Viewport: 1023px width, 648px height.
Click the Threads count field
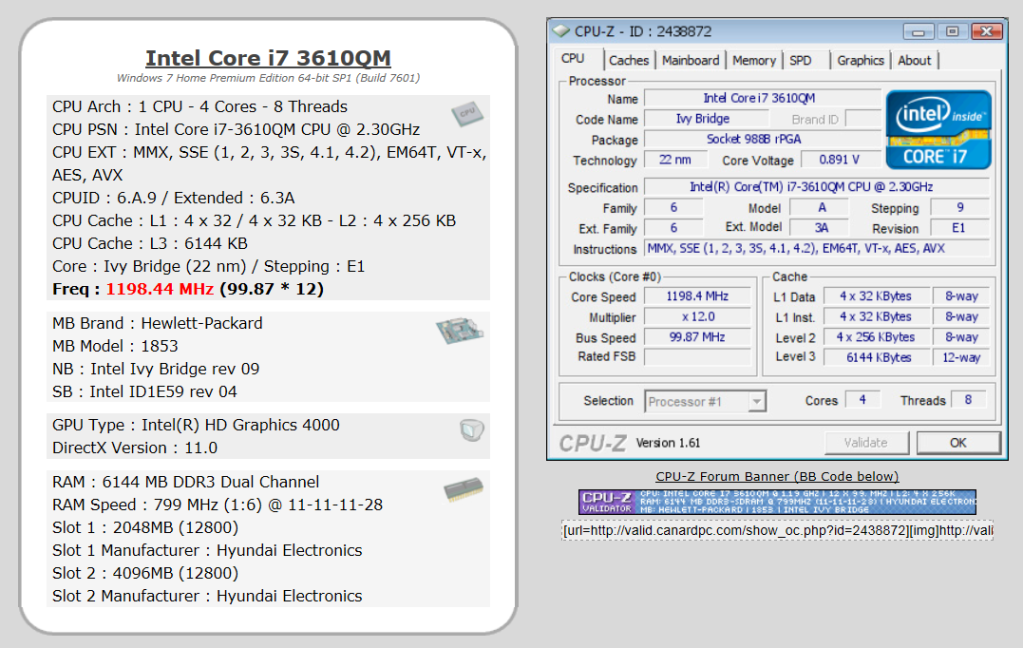[x=968, y=399]
